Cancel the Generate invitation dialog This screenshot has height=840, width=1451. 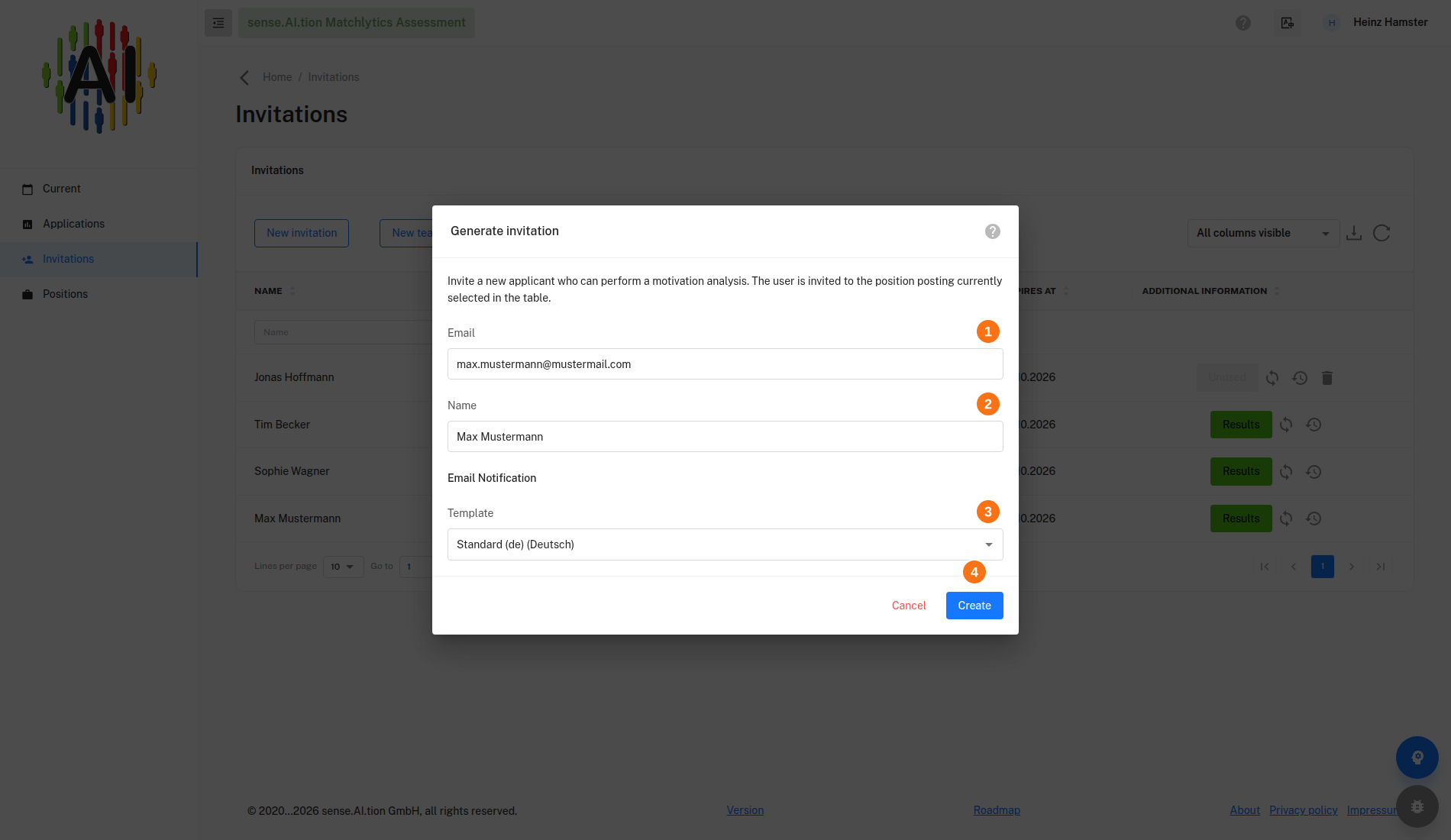point(909,606)
